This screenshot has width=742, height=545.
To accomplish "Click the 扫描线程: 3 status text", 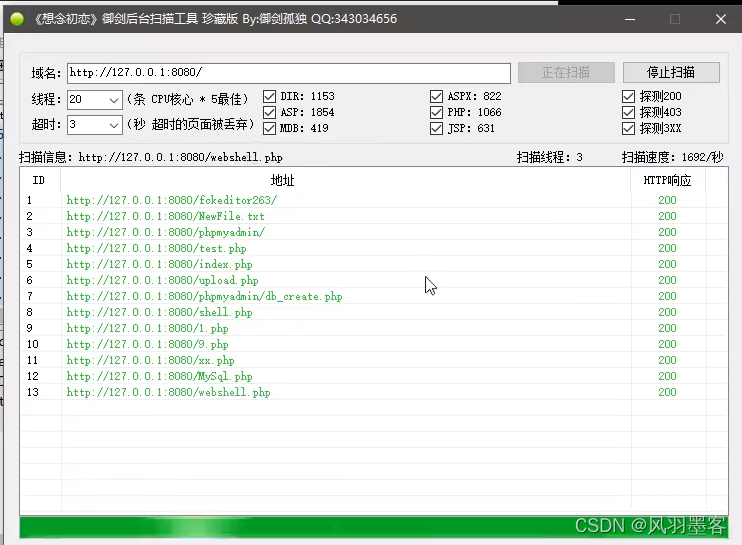I will point(549,158).
